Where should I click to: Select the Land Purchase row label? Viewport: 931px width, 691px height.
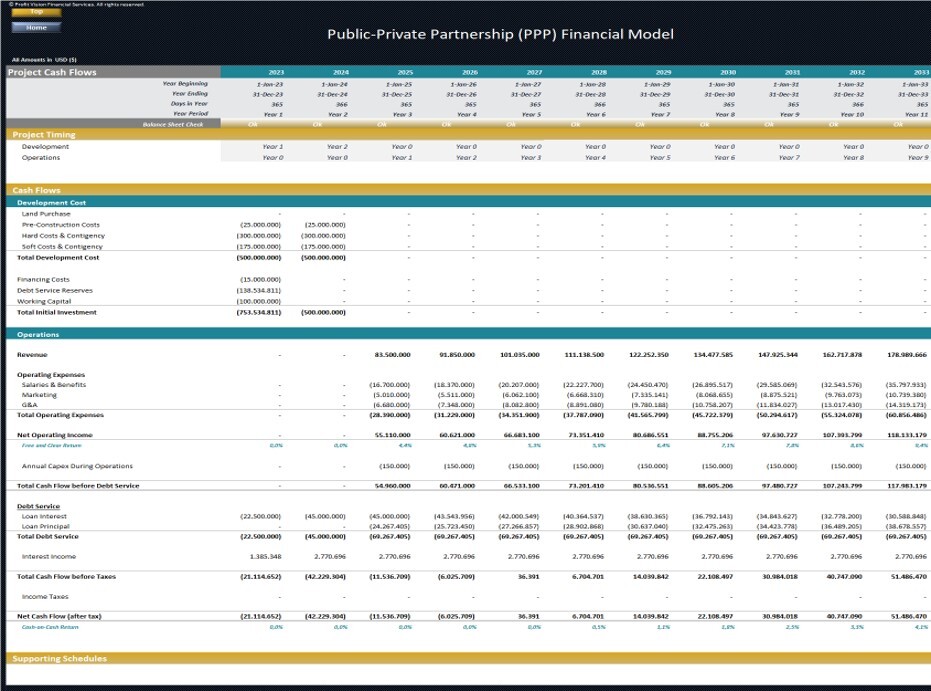(x=46, y=211)
